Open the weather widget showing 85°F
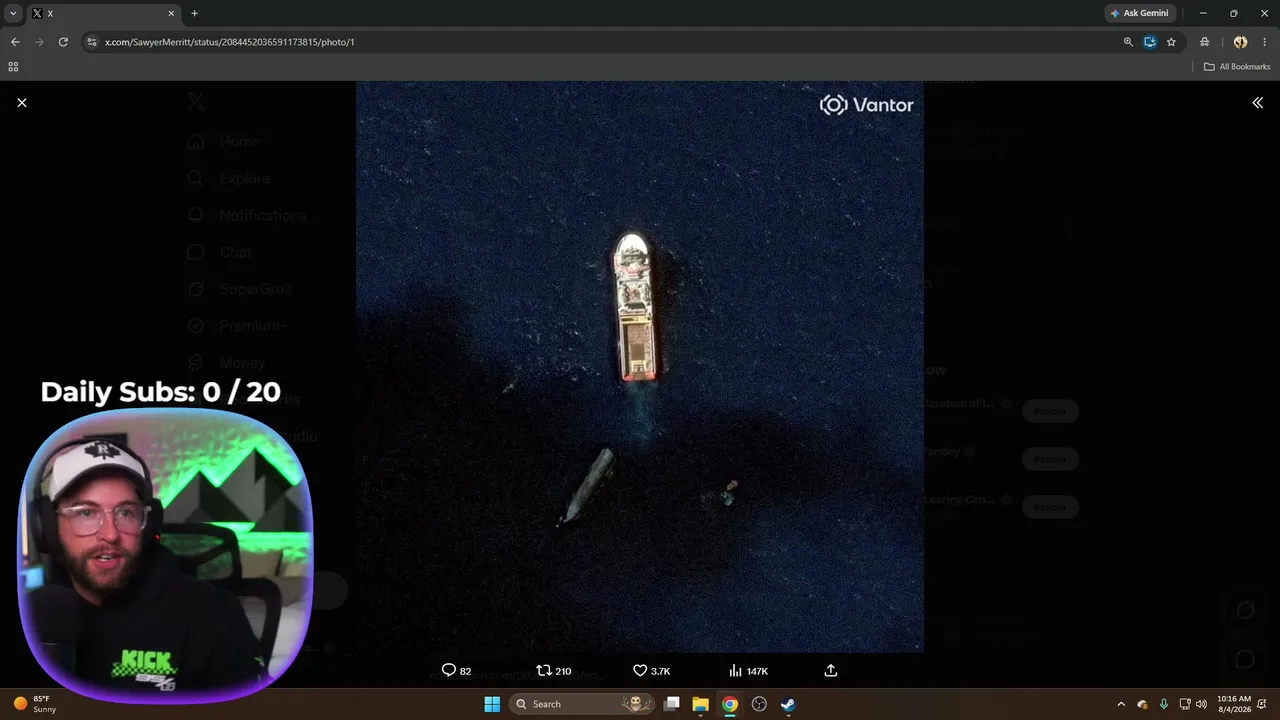Screen dimensions: 1280x720 [x=36, y=704]
